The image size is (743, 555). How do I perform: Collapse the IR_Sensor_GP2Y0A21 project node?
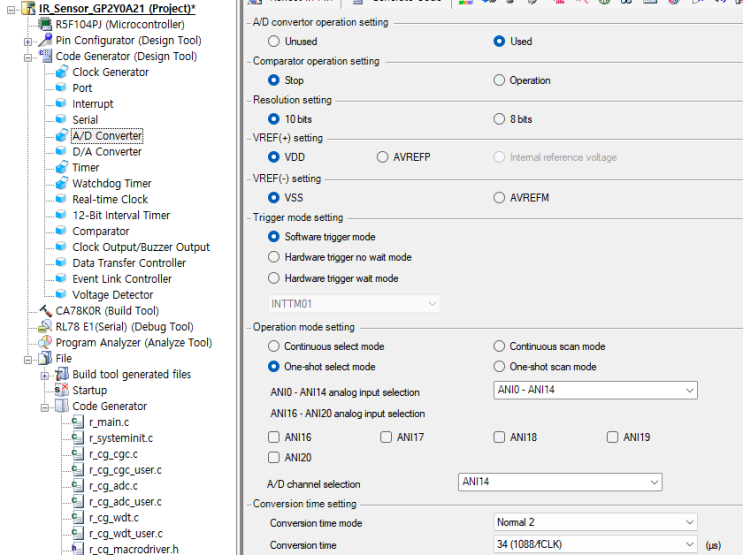11,9
